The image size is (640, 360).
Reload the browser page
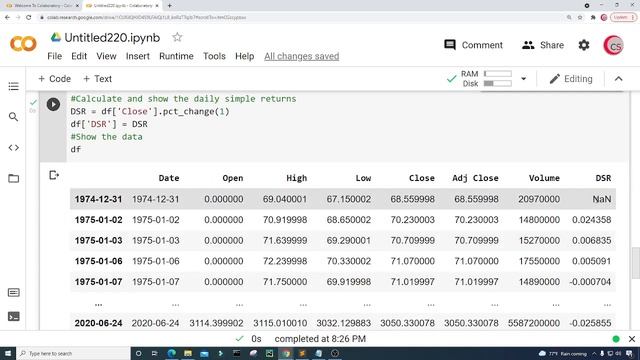click(x=29, y=18)
